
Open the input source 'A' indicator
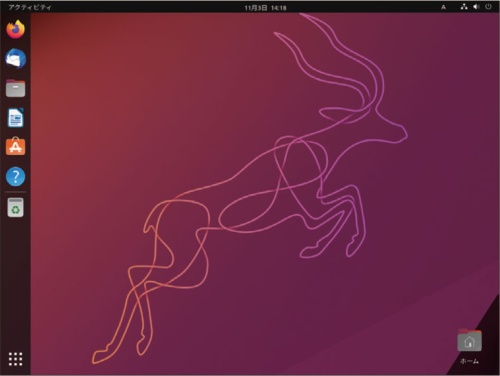[x=443, y=7]
